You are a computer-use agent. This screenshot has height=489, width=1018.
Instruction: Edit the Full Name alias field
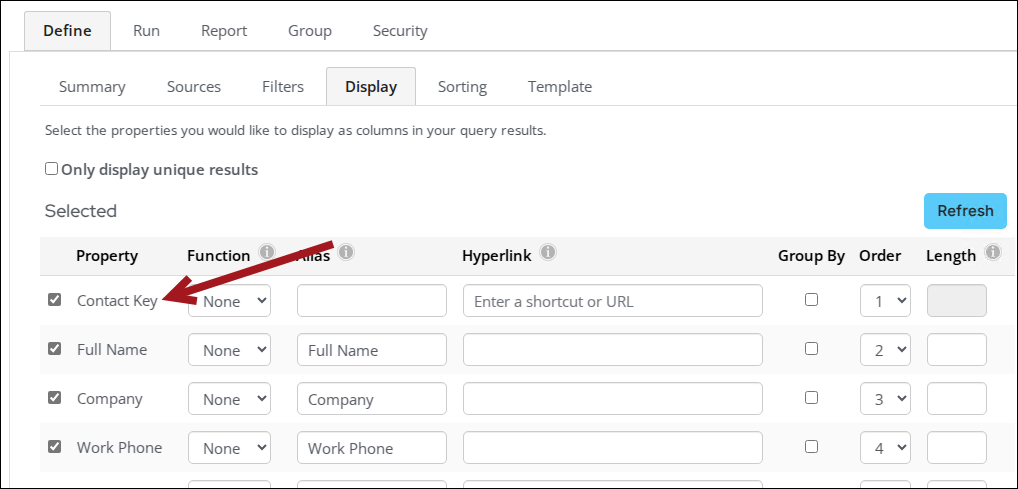click(x=372, y=349)
